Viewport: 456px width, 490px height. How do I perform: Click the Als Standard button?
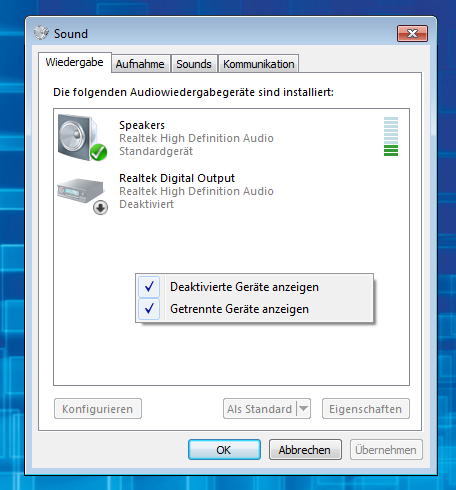coord(260,409)
